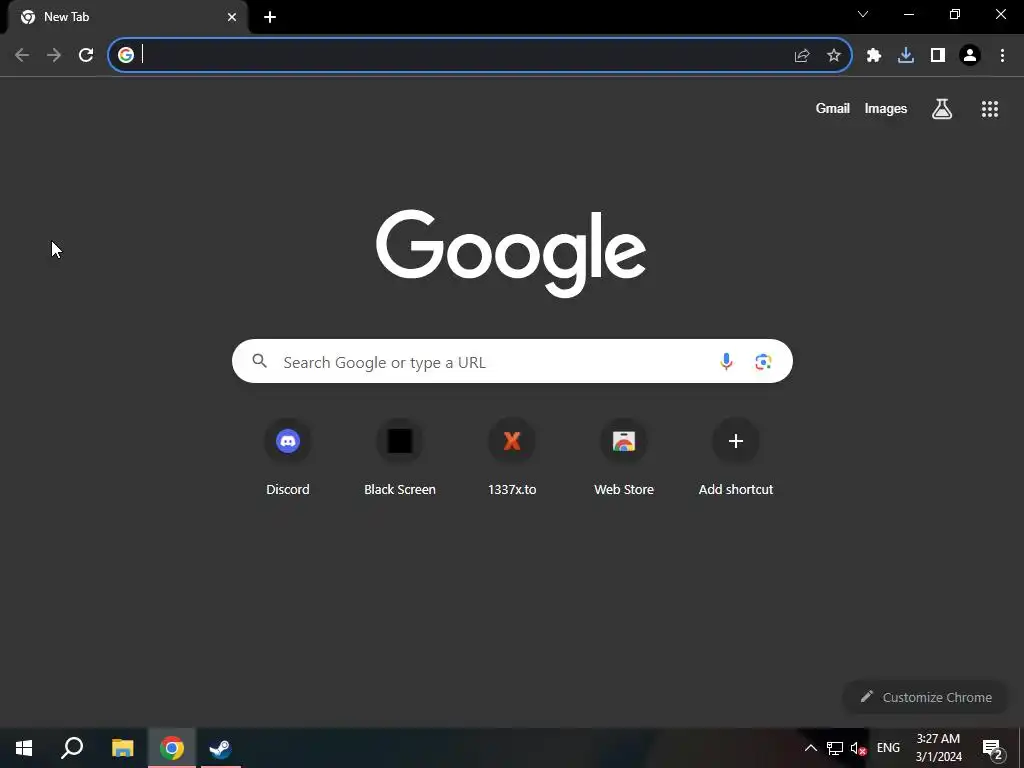Click the muted volume tray icon
Image resolution: width=1024 pixels, height=768 pixels.
(858, 748)
